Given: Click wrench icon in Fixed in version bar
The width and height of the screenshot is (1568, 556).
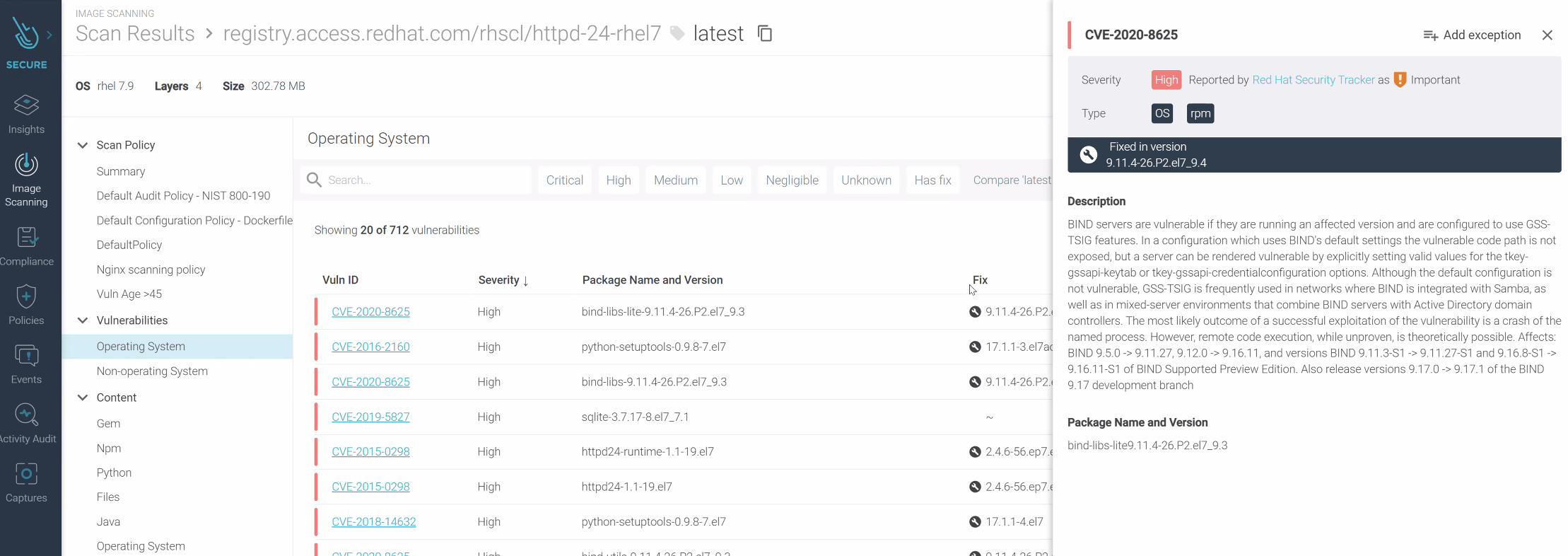Looking at the screenshot, I should (x=1089, y=155).
